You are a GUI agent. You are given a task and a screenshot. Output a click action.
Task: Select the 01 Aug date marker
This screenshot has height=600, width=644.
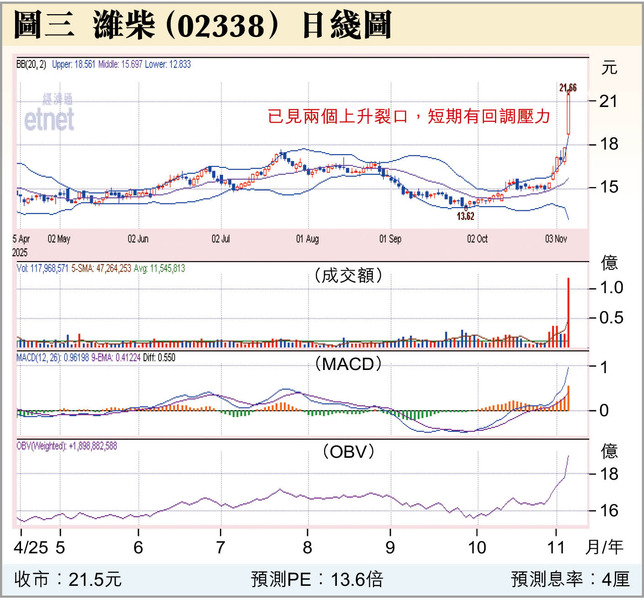[307, 240]
